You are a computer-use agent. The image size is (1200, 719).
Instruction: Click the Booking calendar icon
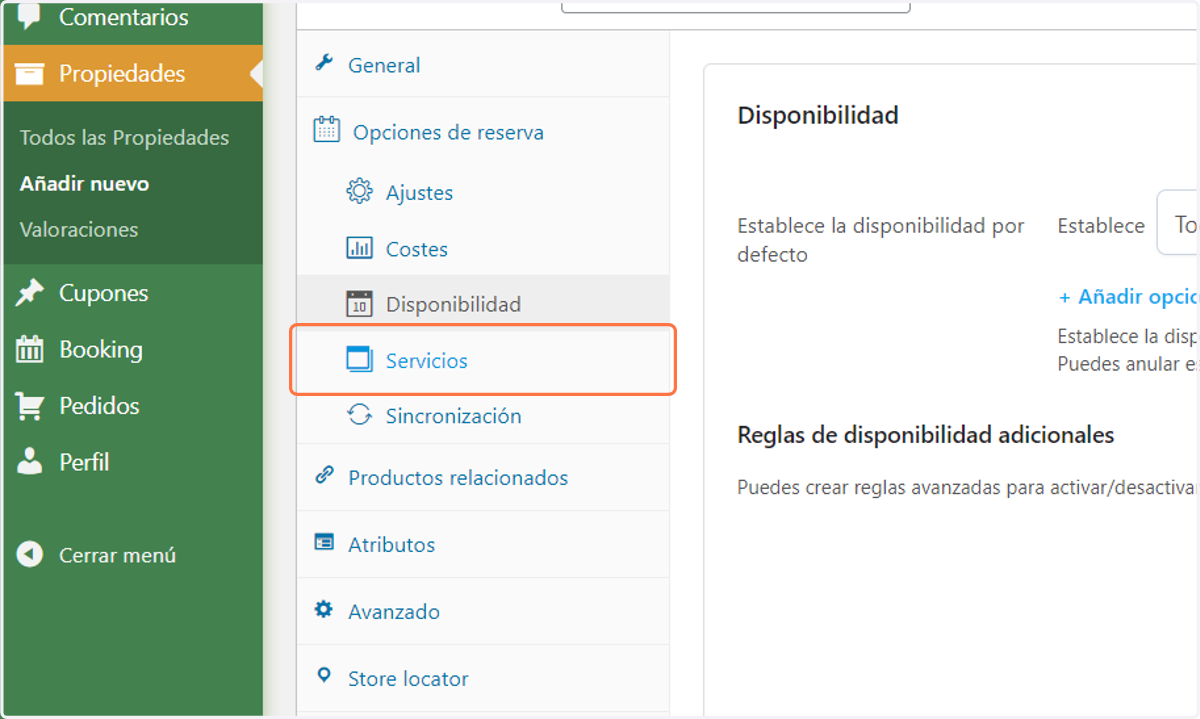(x=30, y=349)
